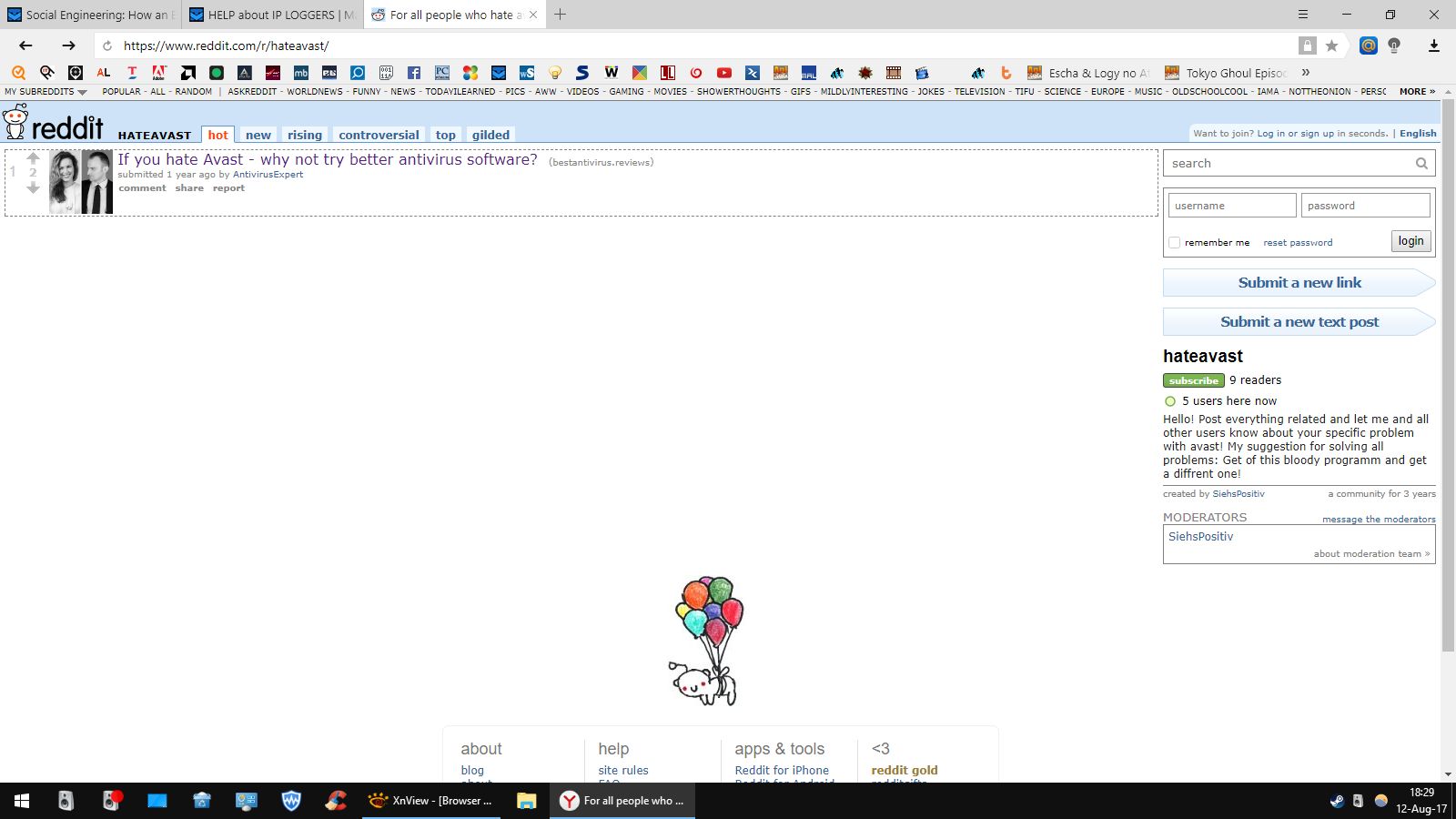Tick the 'remember me' checkbox

tap(1174, 243)
